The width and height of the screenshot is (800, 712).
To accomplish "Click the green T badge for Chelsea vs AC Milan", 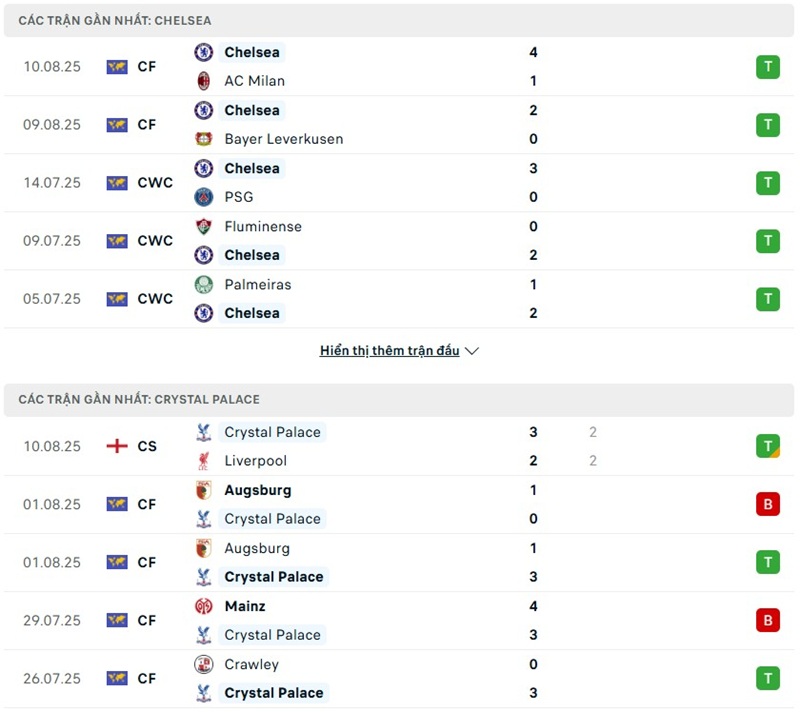I will (767, 67).
